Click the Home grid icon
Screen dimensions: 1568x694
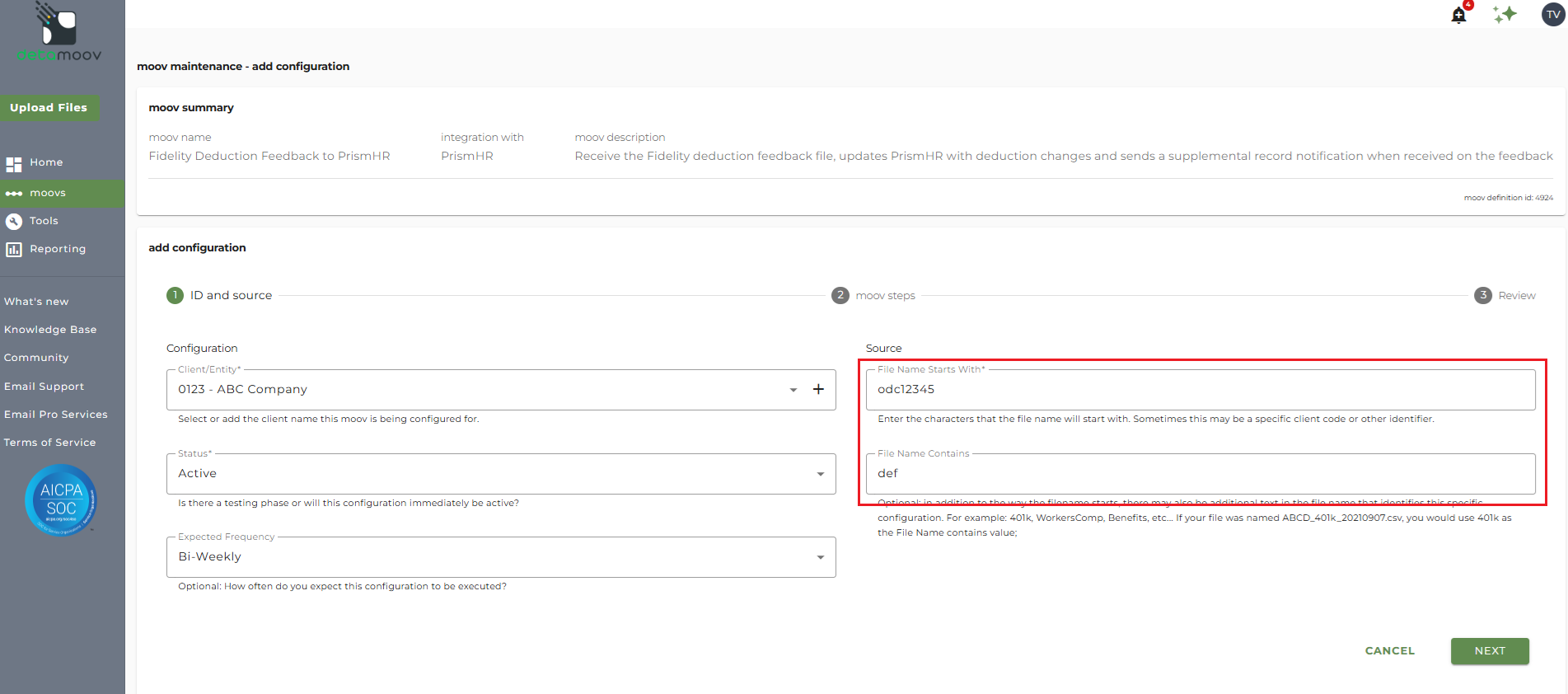pyautogui.click(x=14, y=163)
